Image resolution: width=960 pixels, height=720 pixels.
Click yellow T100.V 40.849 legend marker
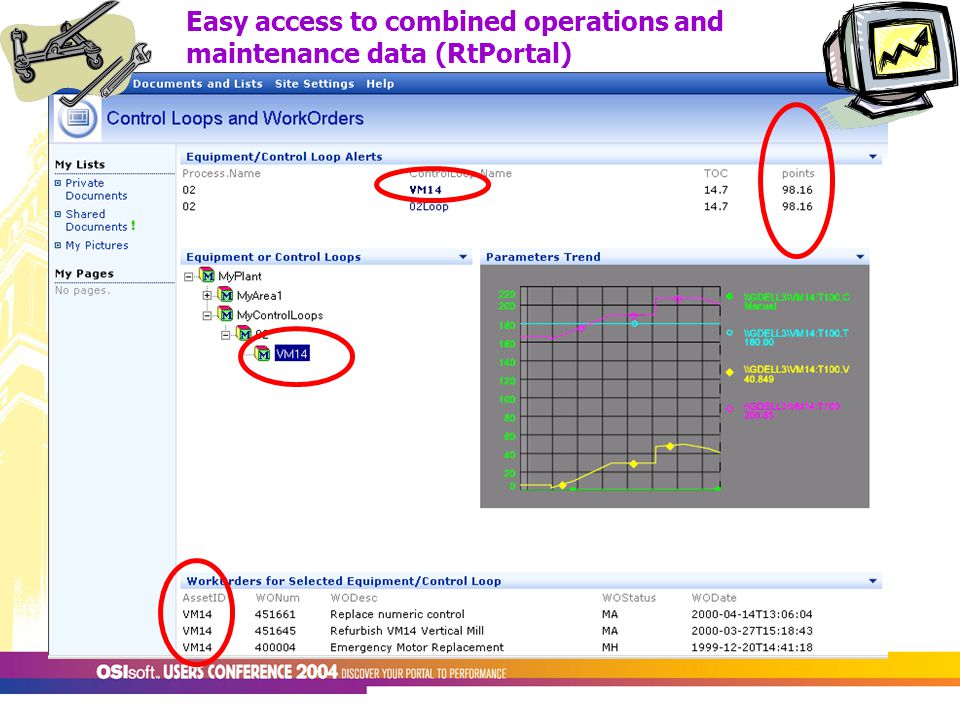coord(729,372)
